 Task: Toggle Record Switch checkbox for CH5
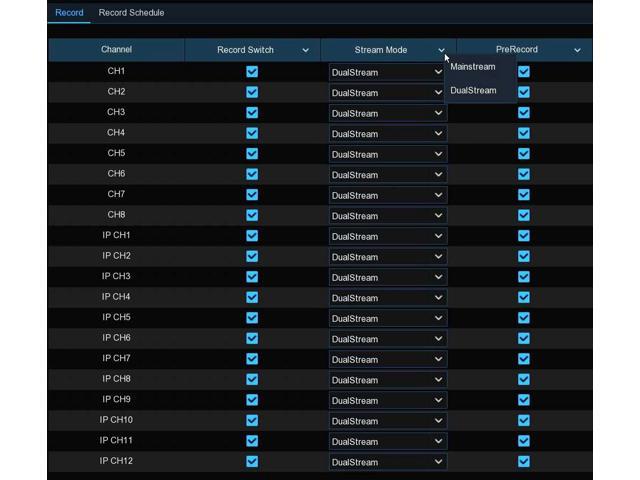[x=252, y=154]
